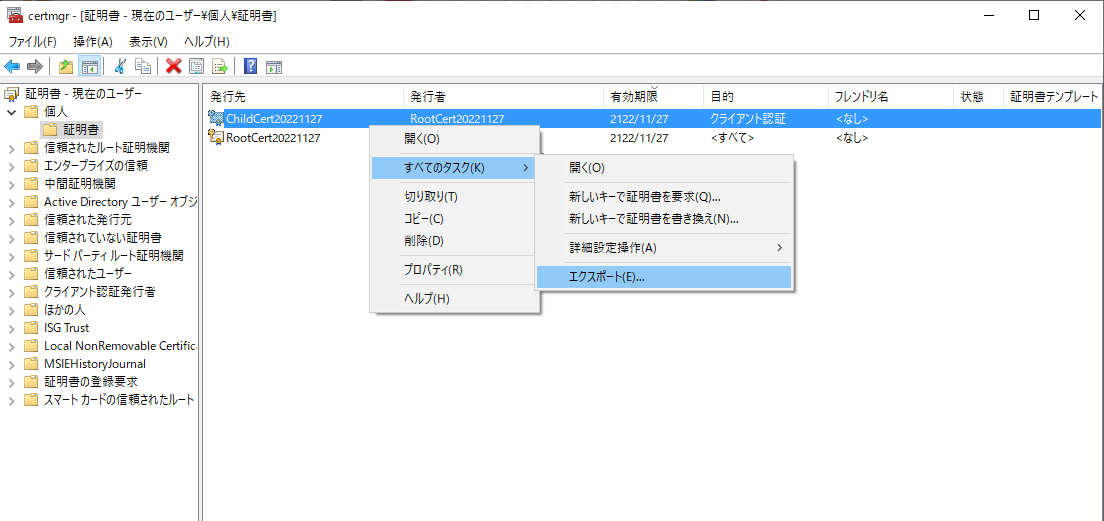This screenshot has width=1104, height=521.
Task: Choose 開く(O) in the first context menu
Action: click(x=455, y=139)
